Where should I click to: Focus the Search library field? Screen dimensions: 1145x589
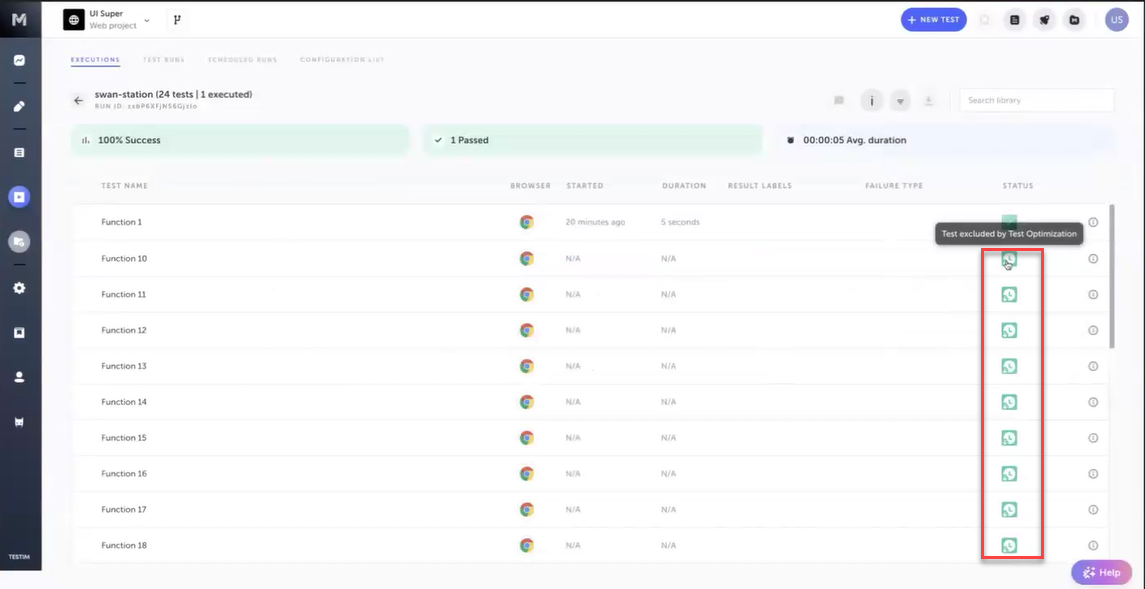tap(1037, 100)
